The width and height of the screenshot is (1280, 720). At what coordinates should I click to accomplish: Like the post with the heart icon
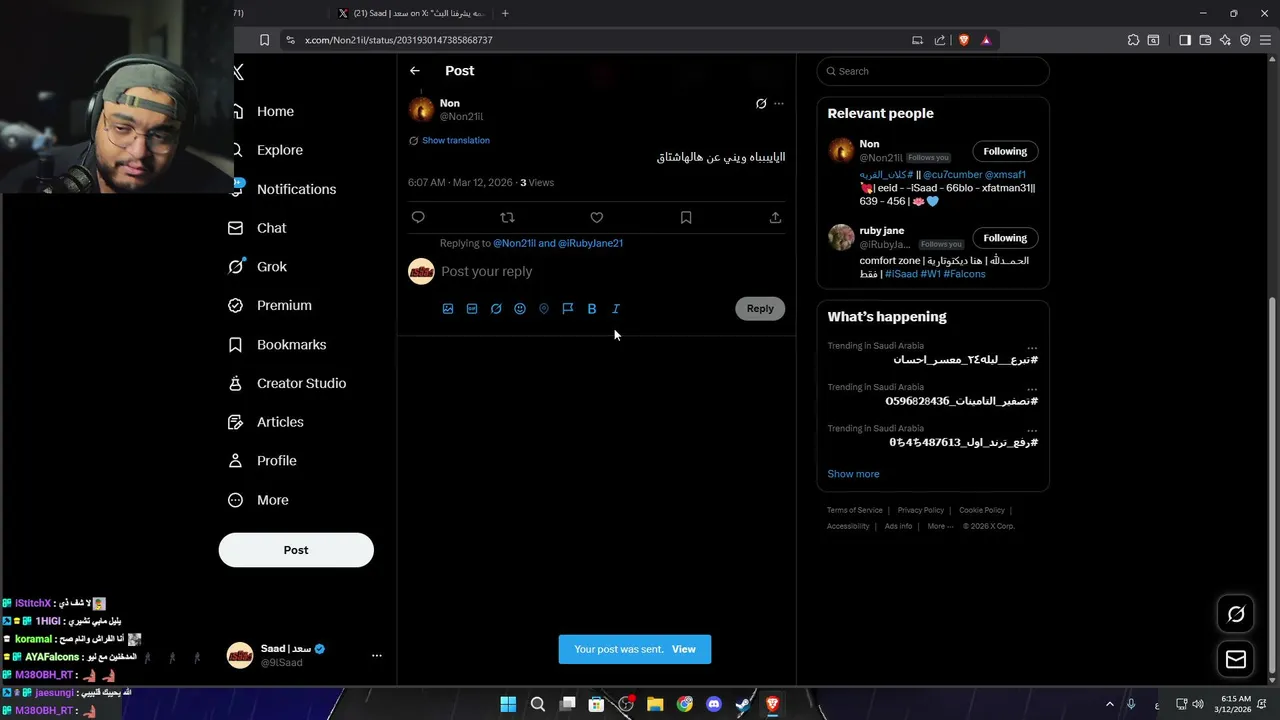[x=597, y=217]
